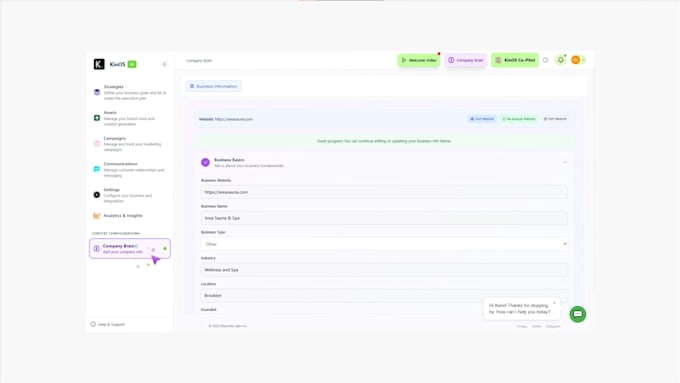Screen dimensions: 680x383
Task: Collapse the sidebar with the chevron button
Action: [164, 64]
